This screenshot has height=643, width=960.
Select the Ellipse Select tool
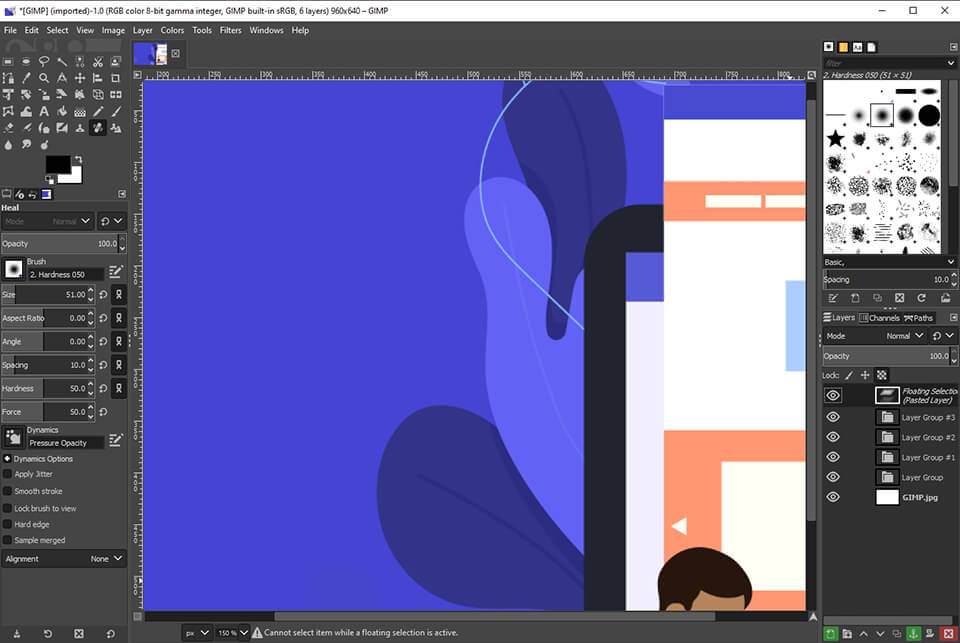pyautogui.click(x=26, y=61)
